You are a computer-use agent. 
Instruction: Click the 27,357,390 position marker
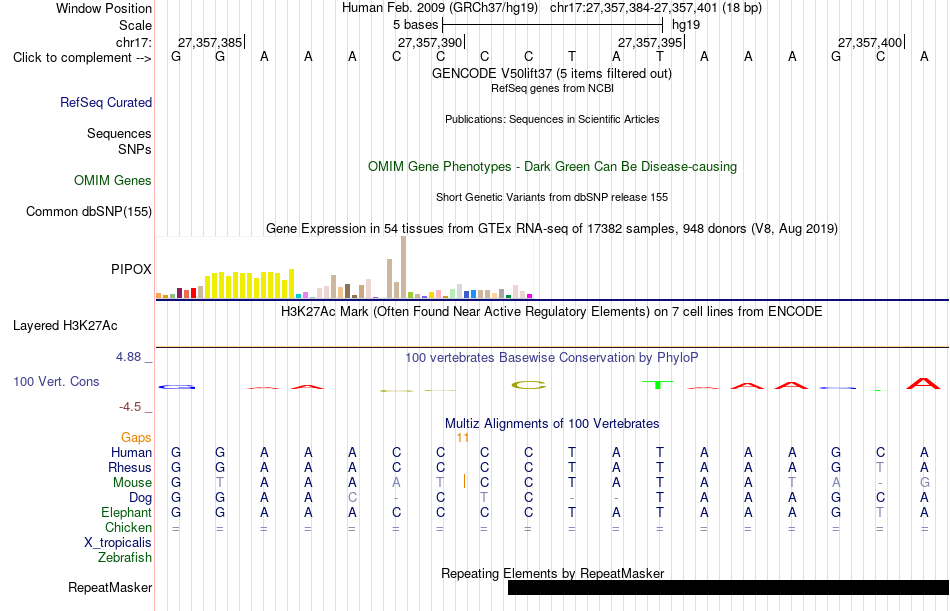(x=430, y=42)
